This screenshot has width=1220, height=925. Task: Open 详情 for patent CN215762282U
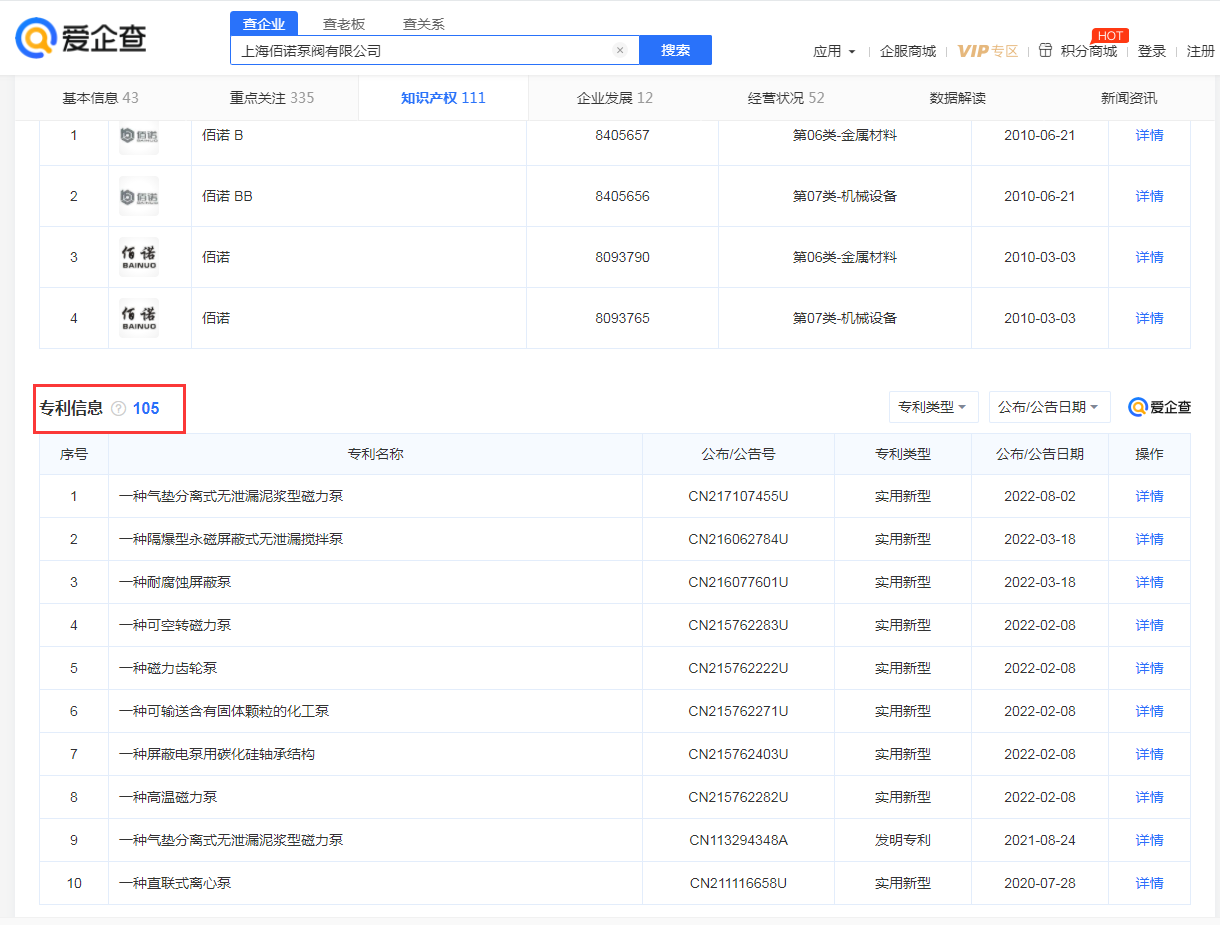coord(1150,797)
